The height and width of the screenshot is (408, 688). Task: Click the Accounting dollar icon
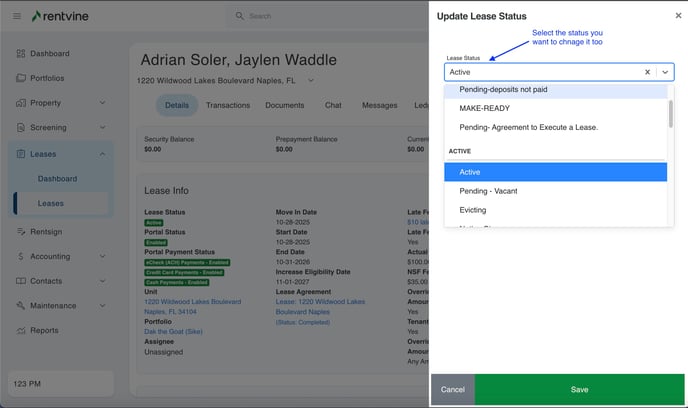tap(21, 256)
